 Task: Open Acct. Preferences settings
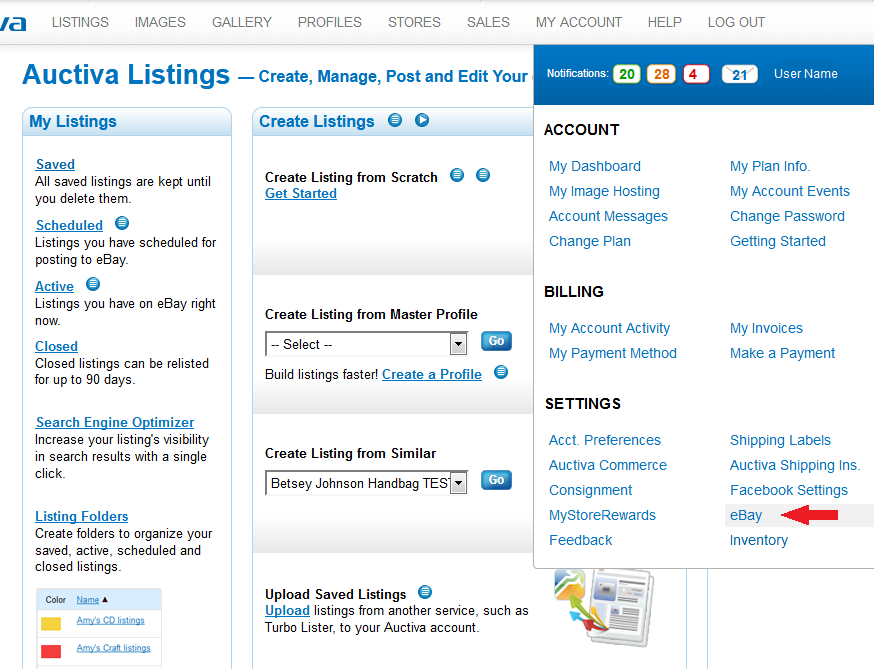(x=605, y=440)
